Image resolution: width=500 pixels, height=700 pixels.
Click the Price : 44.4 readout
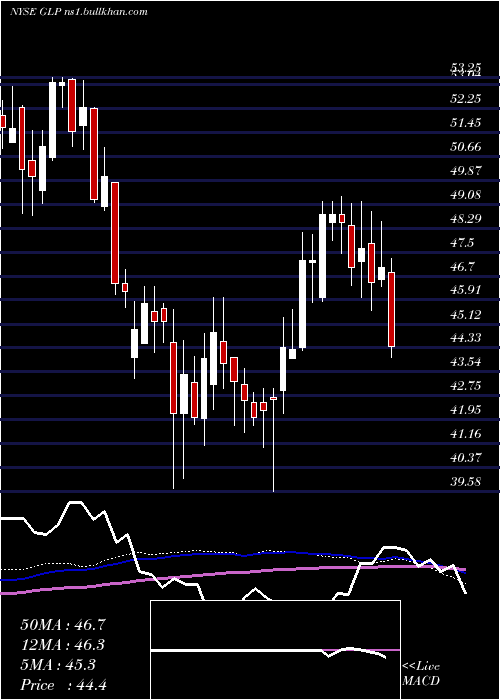coord(63,685)
